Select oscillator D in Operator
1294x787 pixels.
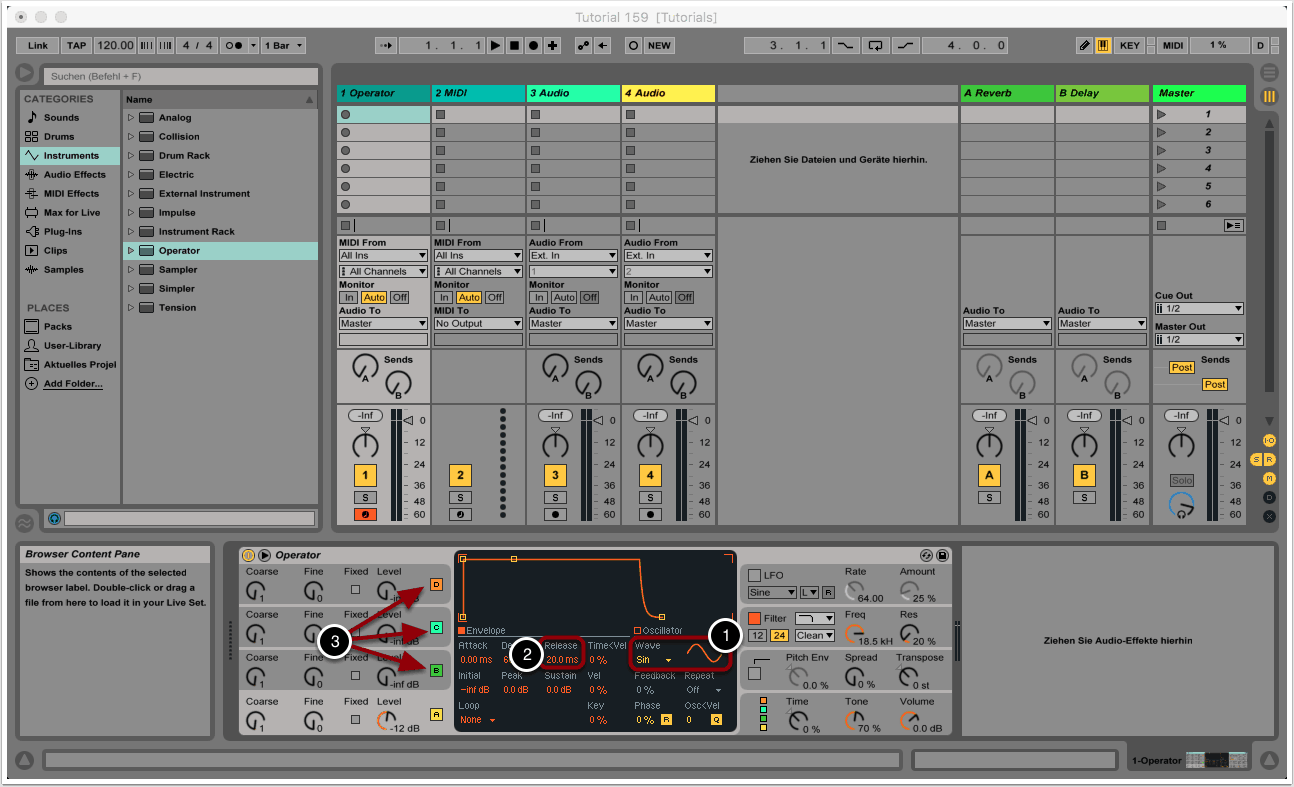point(436,585)
